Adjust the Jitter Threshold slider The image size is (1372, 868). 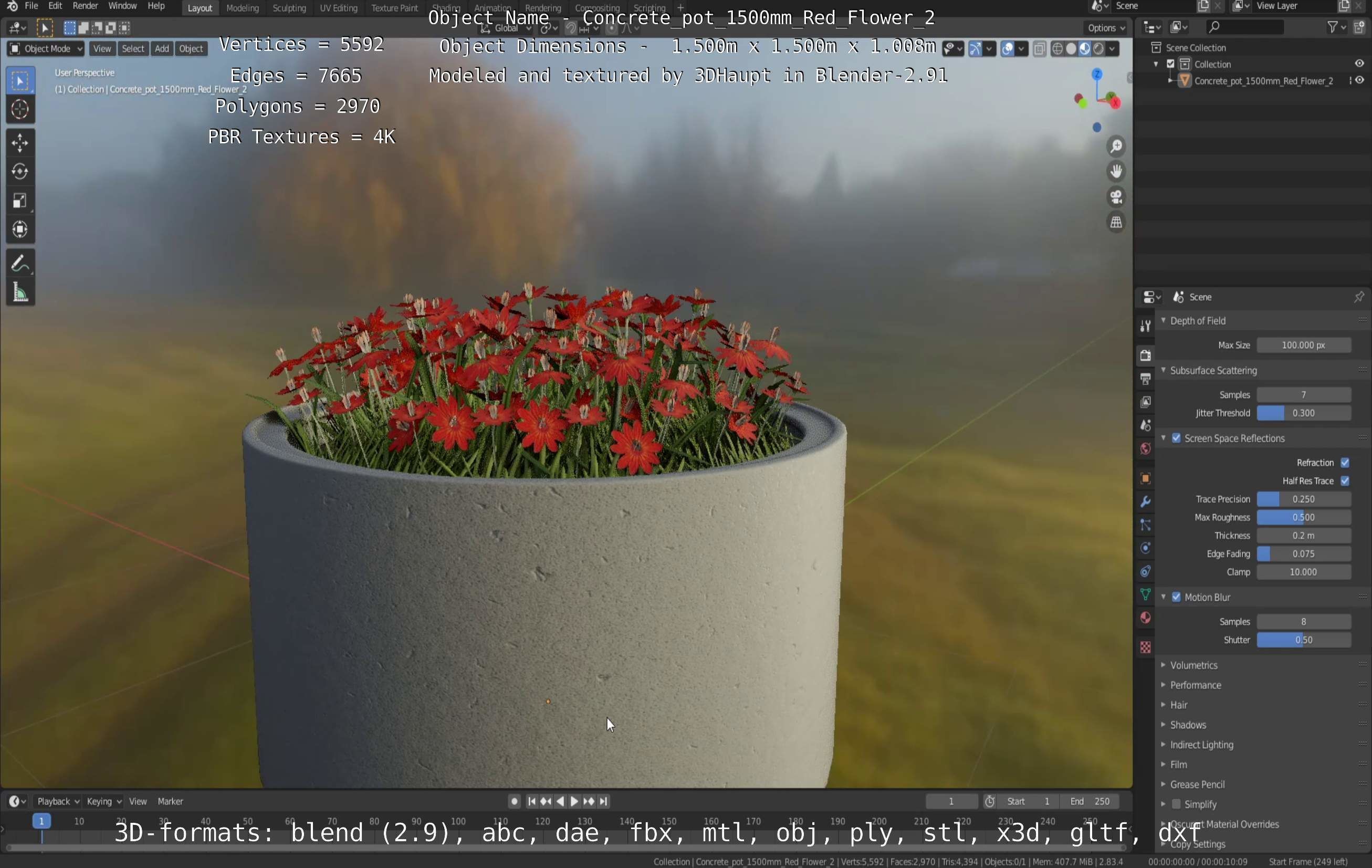1303,413
